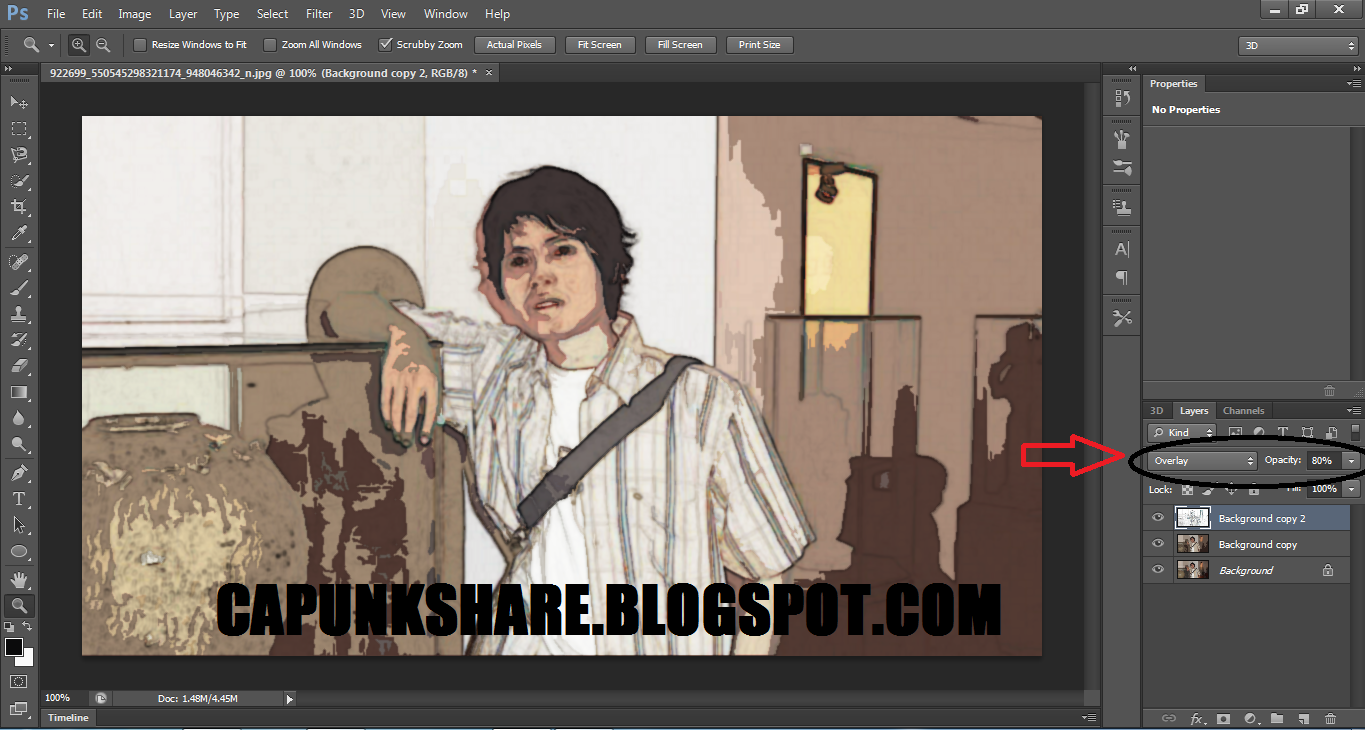Enable Zoom All Windows checkbox
Viewport: 1365px width, 730px height.
tap(270, 45)
